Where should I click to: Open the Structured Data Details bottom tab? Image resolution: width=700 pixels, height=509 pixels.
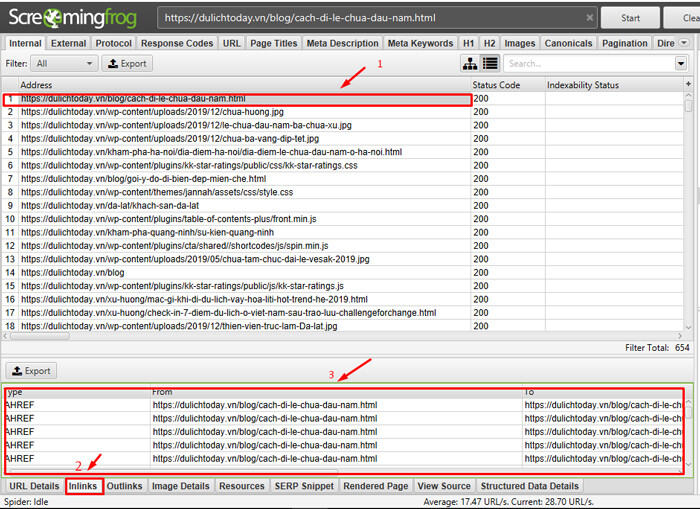(x=529, y=486)
